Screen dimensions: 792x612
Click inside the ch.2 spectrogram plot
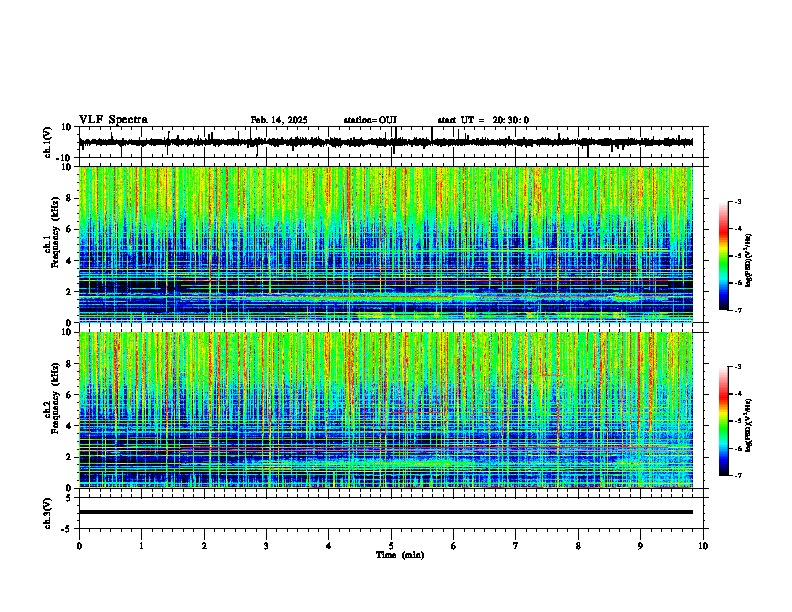(x=386, y=410)
